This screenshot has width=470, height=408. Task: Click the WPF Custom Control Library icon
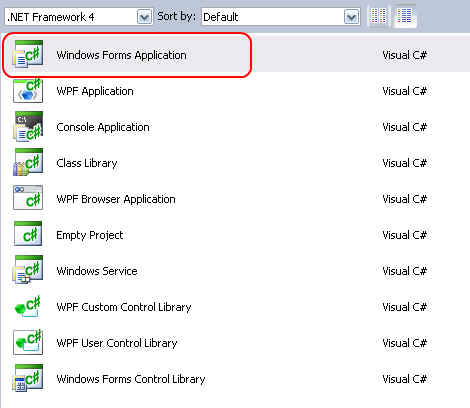click(x=28, y=306)
